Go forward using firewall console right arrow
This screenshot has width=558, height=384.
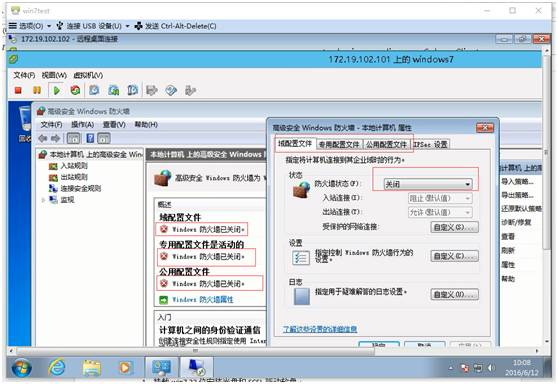point(56,138)
